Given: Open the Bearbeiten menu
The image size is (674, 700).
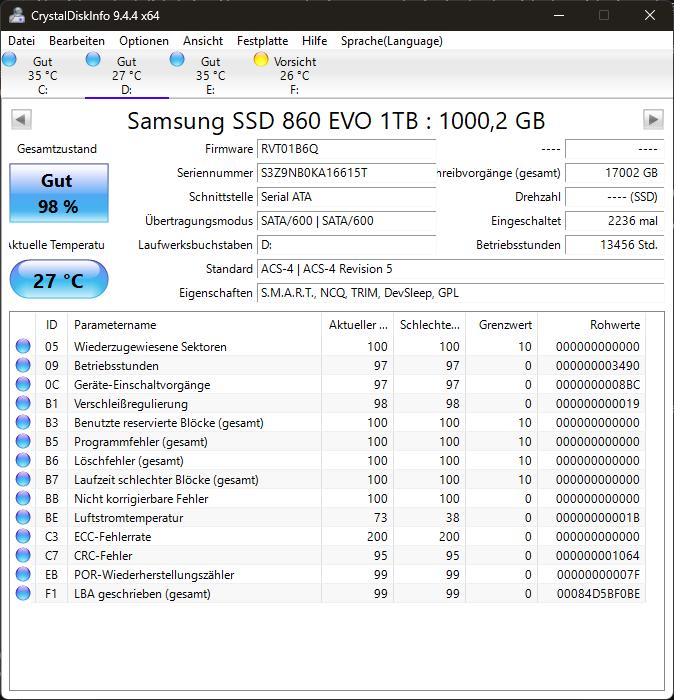Looking at the screenshot, I should [x=77, y=41].
